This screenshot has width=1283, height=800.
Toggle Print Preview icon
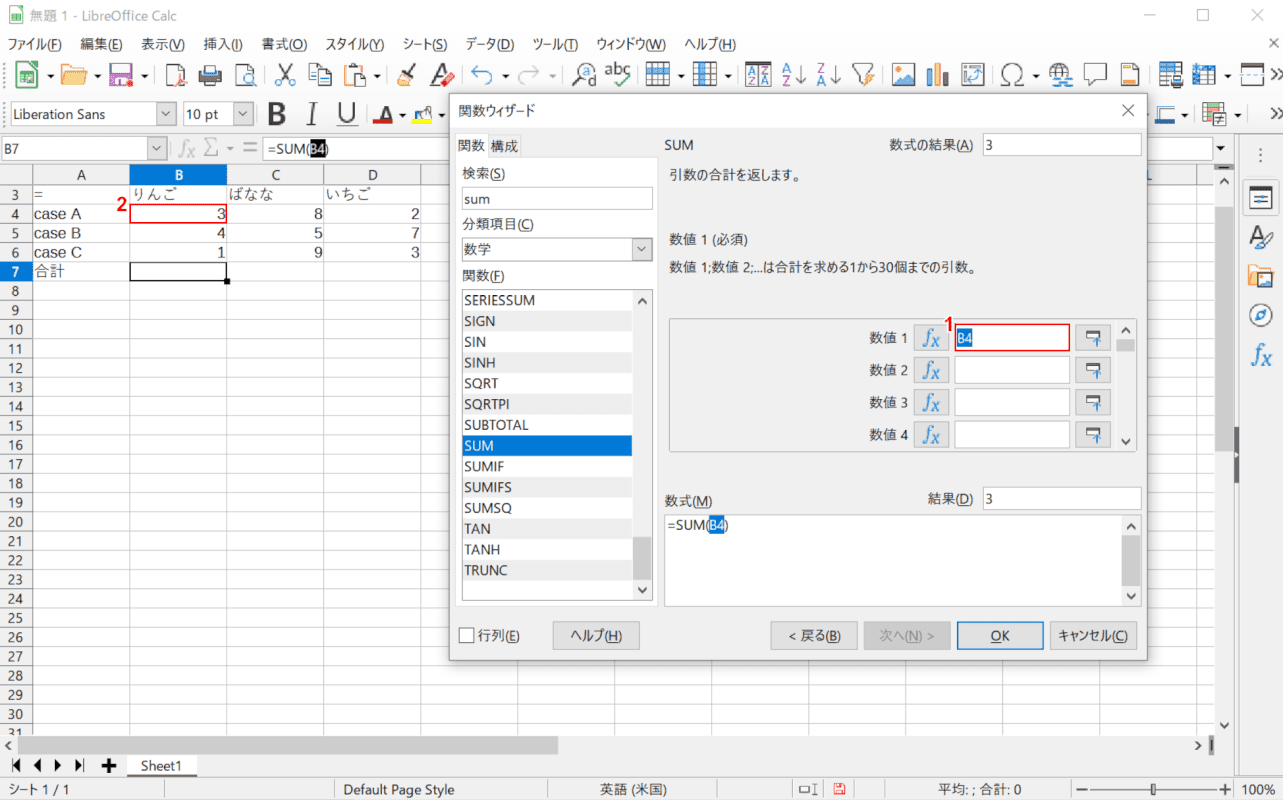(245, 74)
